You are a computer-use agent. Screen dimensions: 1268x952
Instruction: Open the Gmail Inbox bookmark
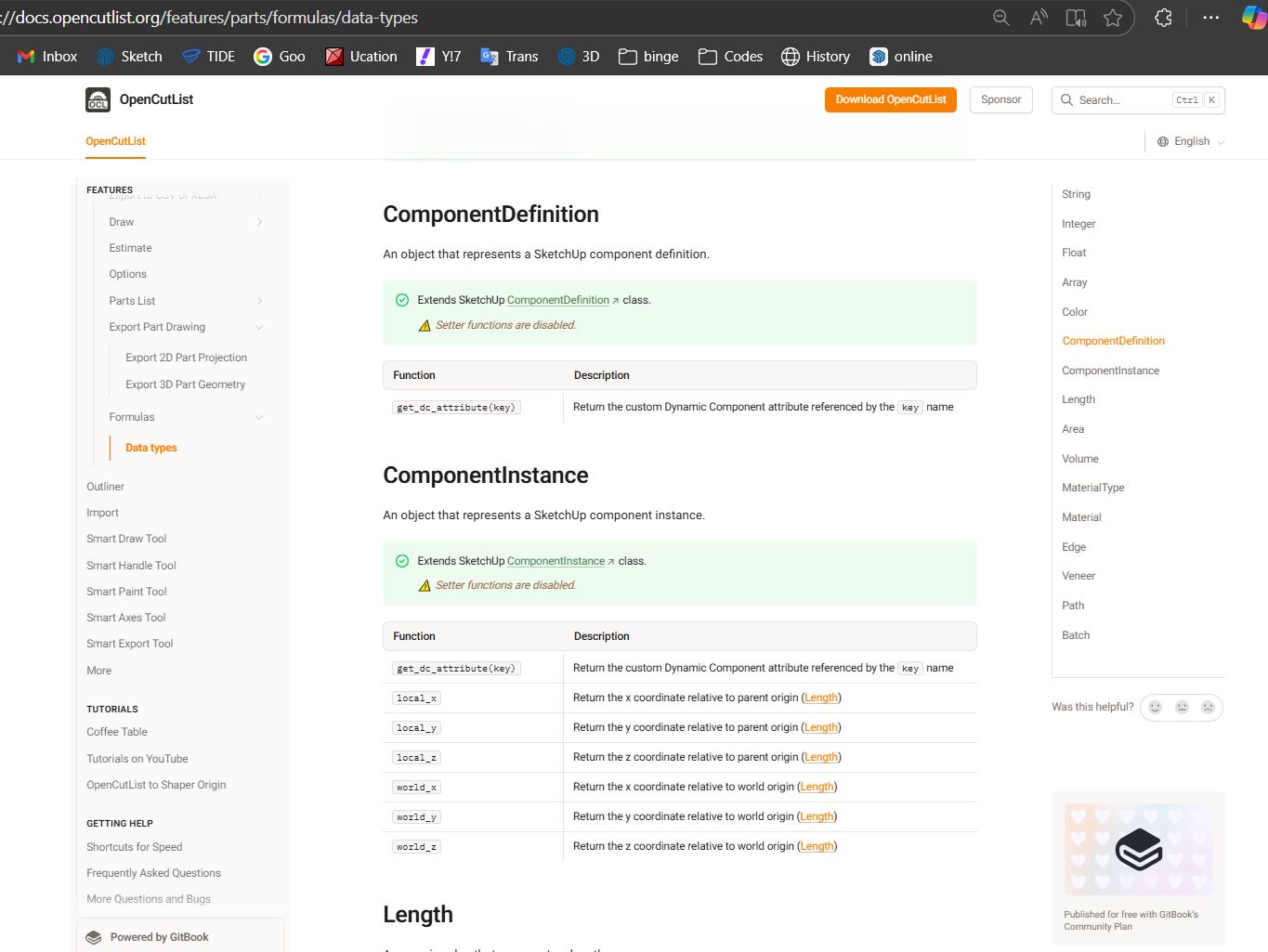pos(47,57)
